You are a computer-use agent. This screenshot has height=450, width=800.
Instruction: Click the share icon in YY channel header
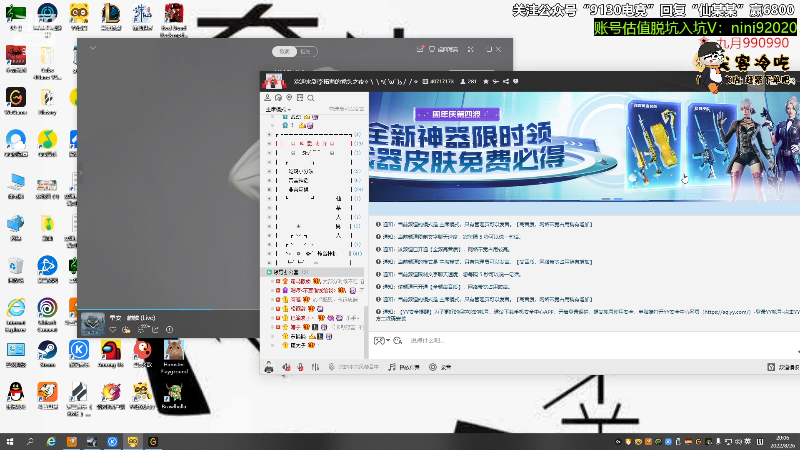pyautogui.click(x=506, y=81)
